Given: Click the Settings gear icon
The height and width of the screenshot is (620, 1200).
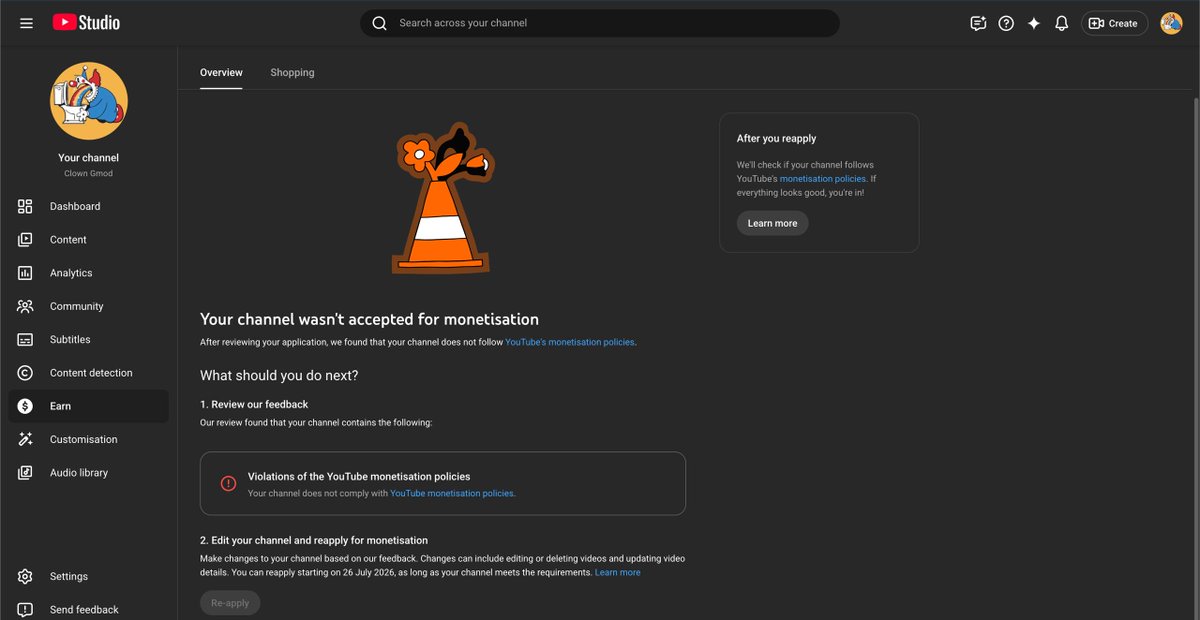Looking at the screenshot, I should coord(26,576).
